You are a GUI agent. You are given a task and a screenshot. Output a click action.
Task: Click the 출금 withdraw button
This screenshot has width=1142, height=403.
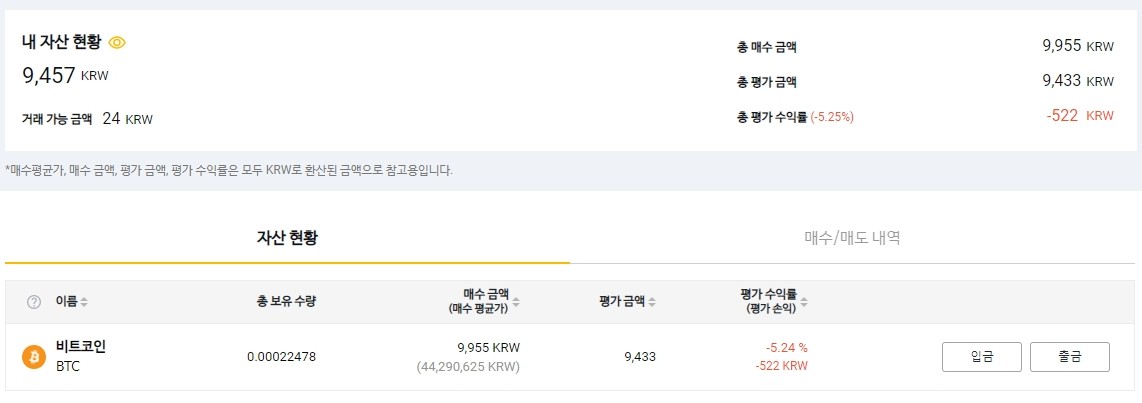[1070, 357]
